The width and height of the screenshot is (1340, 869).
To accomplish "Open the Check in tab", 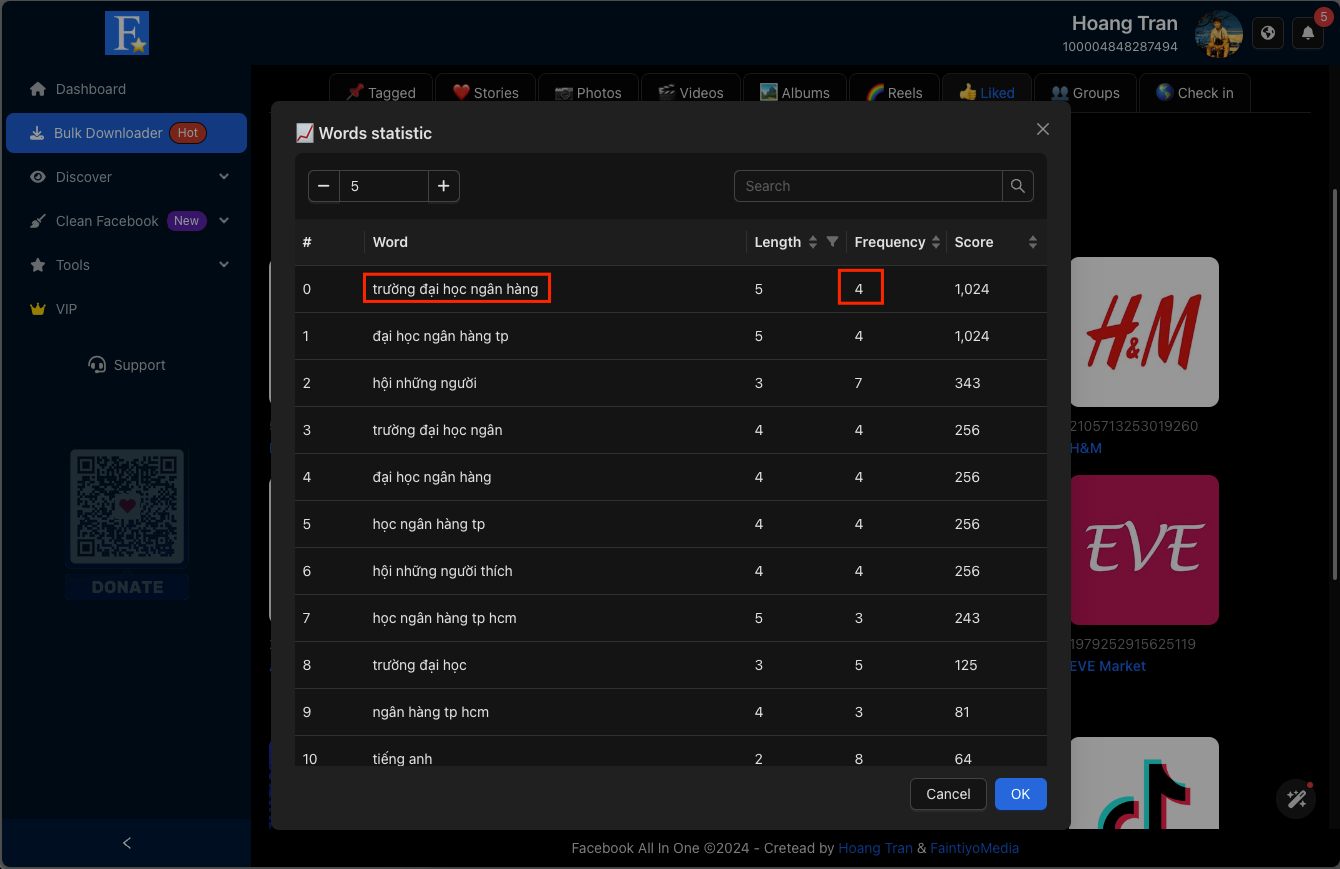I will tap(1195, 92).
